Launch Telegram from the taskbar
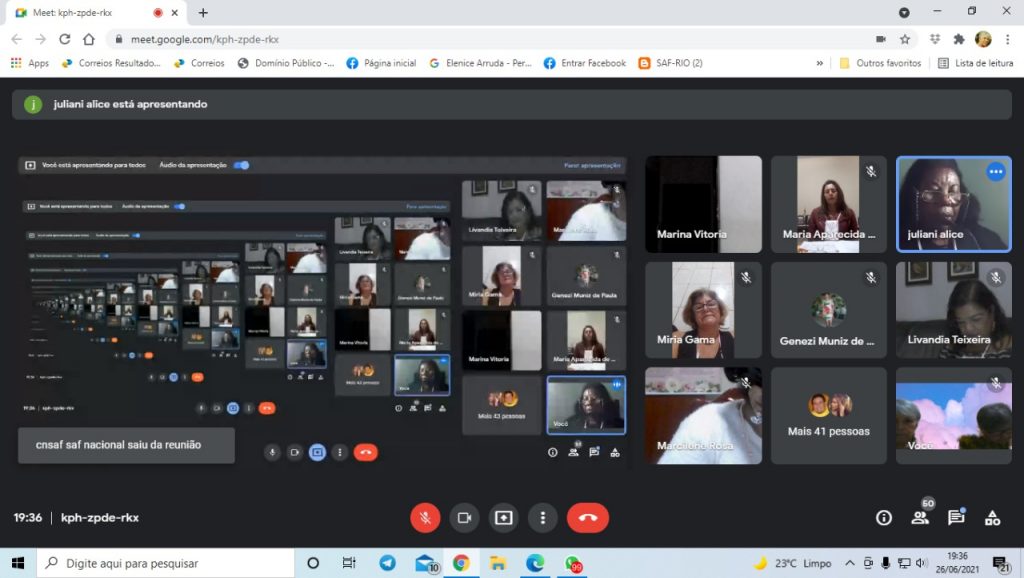 (387, 563)
